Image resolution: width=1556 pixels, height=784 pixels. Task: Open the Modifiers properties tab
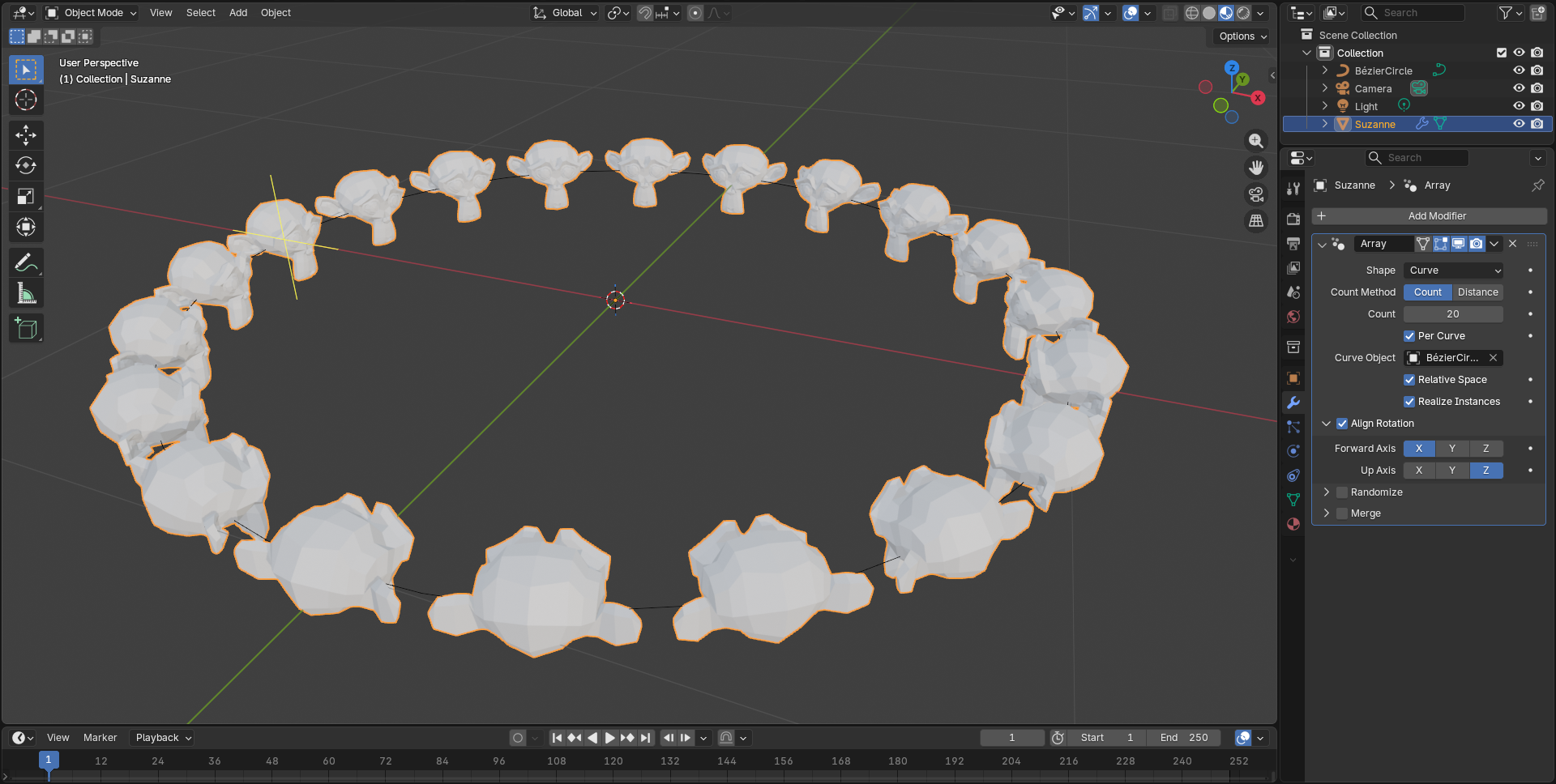[x=1293, y=403]
